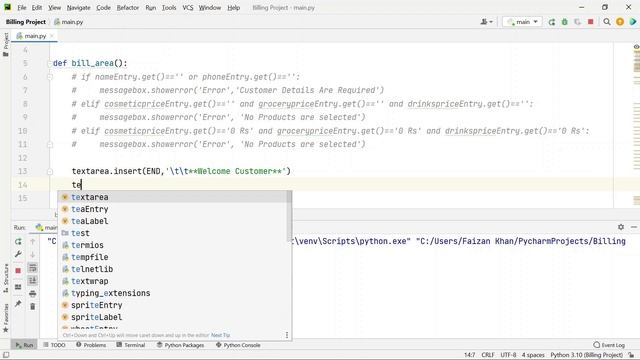Screen dimensions: 640x360
Task: Clear Run console with trash icon
Action: (33, 306)
